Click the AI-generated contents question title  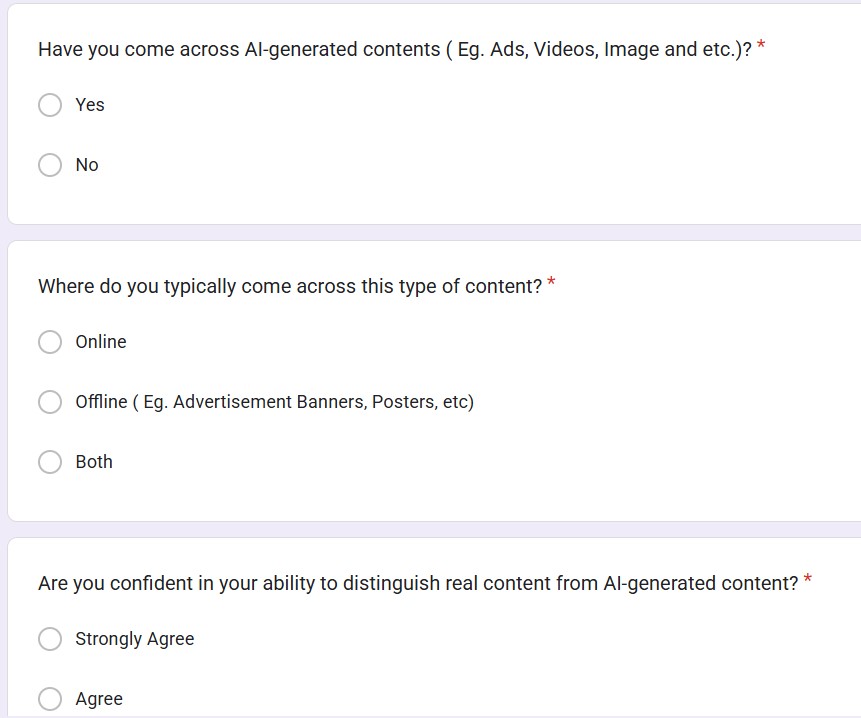tap(394, 49)
